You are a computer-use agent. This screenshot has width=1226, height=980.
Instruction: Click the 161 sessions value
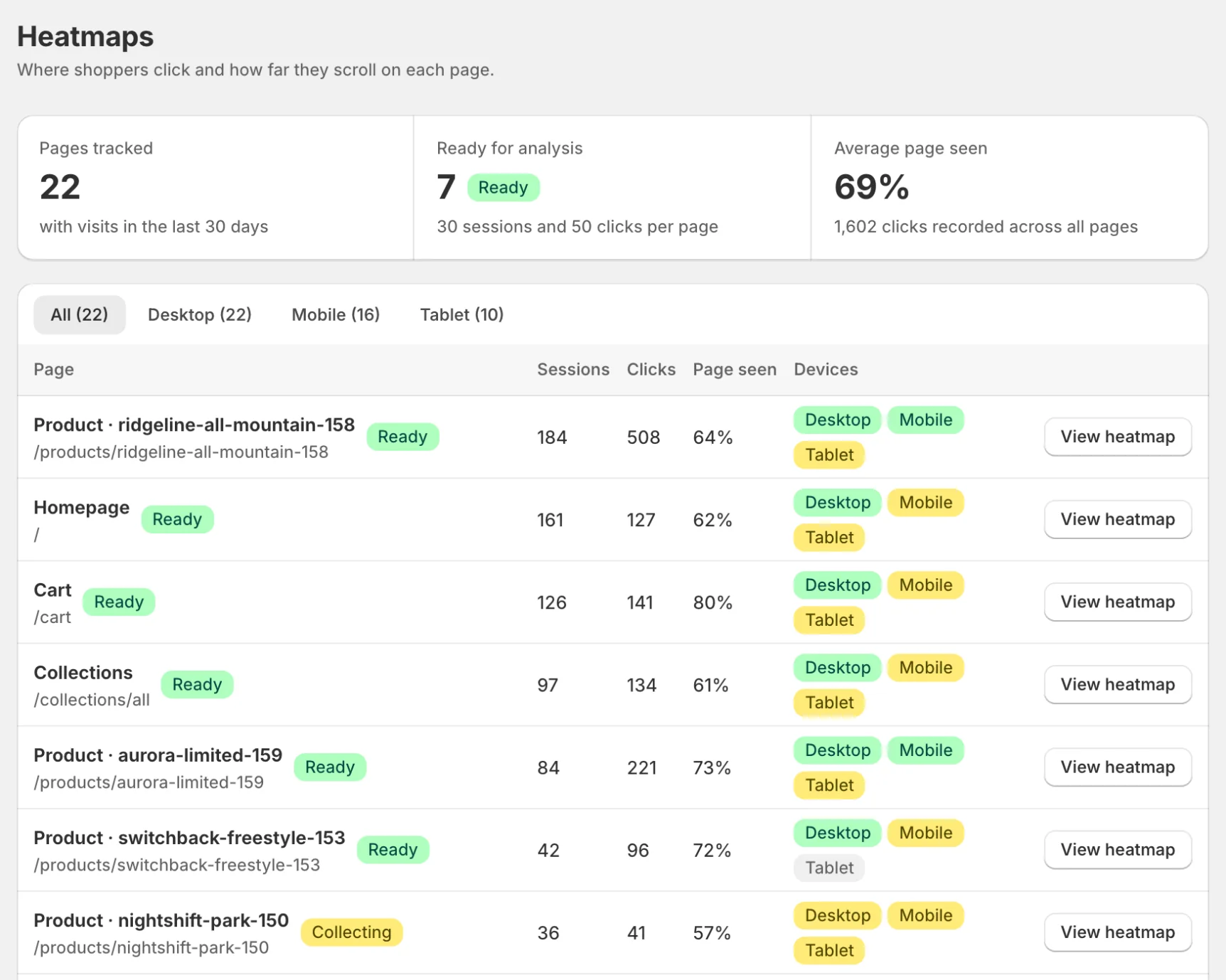(x=550, y=520)
